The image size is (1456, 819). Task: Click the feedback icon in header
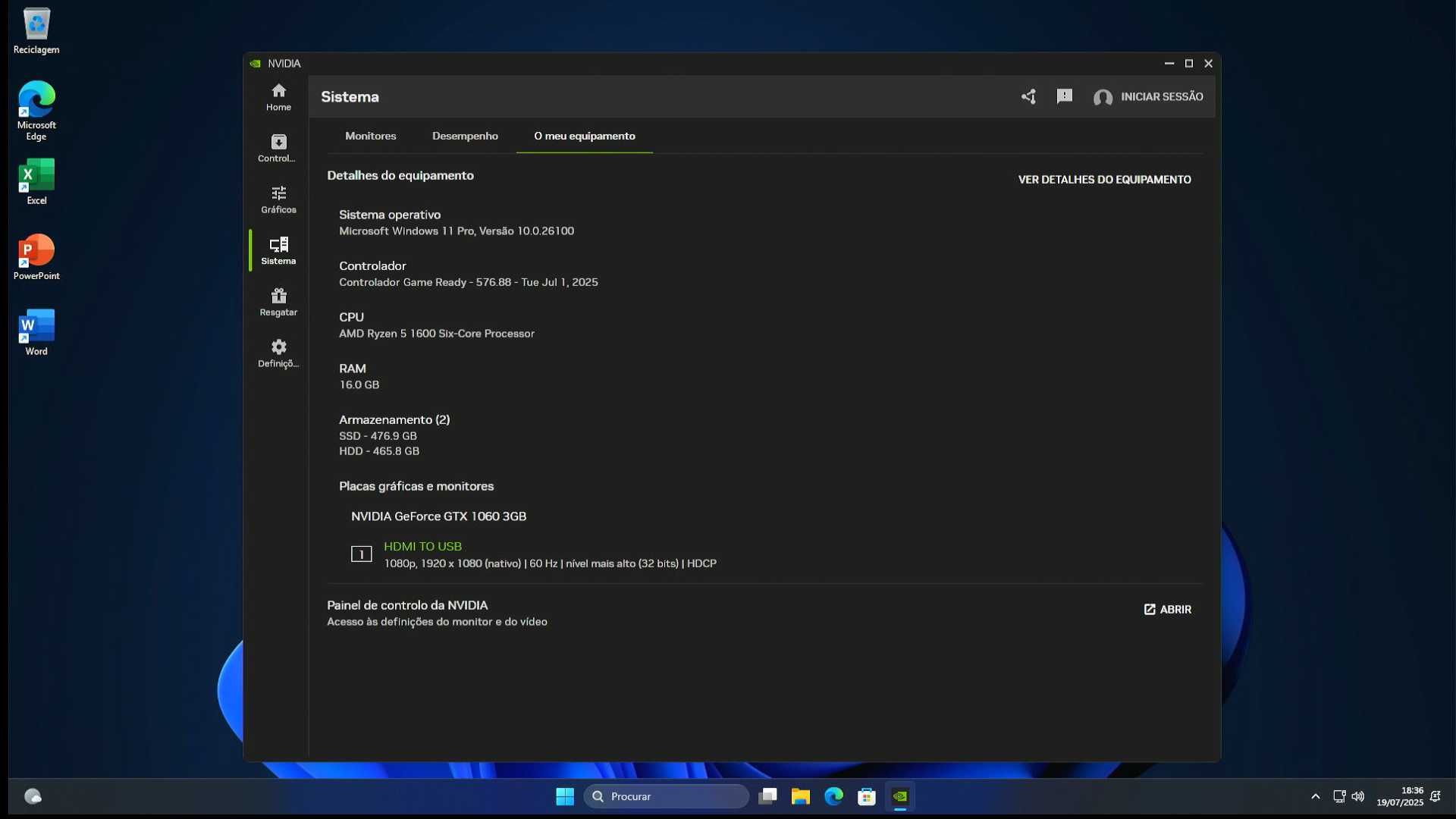coord(1065,96)
